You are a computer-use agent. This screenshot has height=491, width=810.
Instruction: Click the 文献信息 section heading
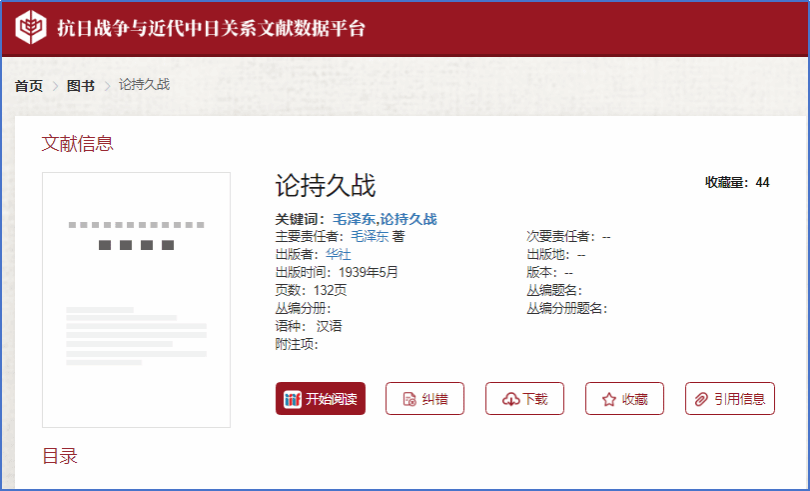pos(78,144)
